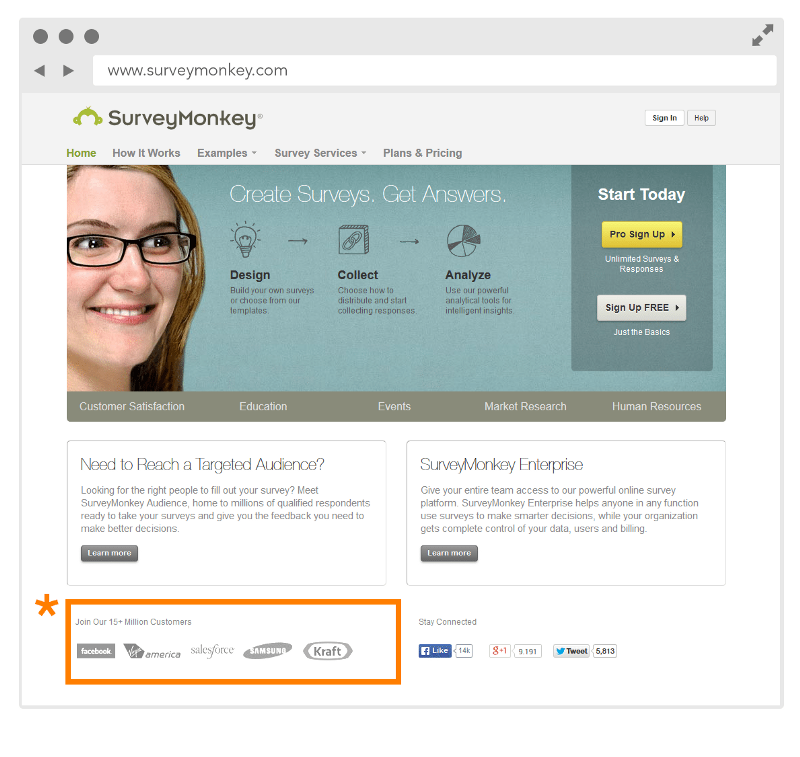
Task: Click the 9,191 Google plus count
Action: 528,651
